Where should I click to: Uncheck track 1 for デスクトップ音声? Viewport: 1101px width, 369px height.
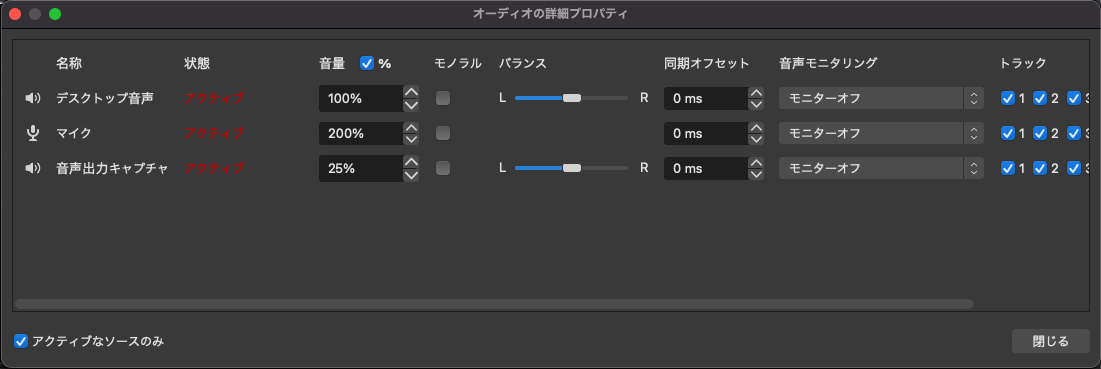pyautogui.click(x=1008, y=98)
